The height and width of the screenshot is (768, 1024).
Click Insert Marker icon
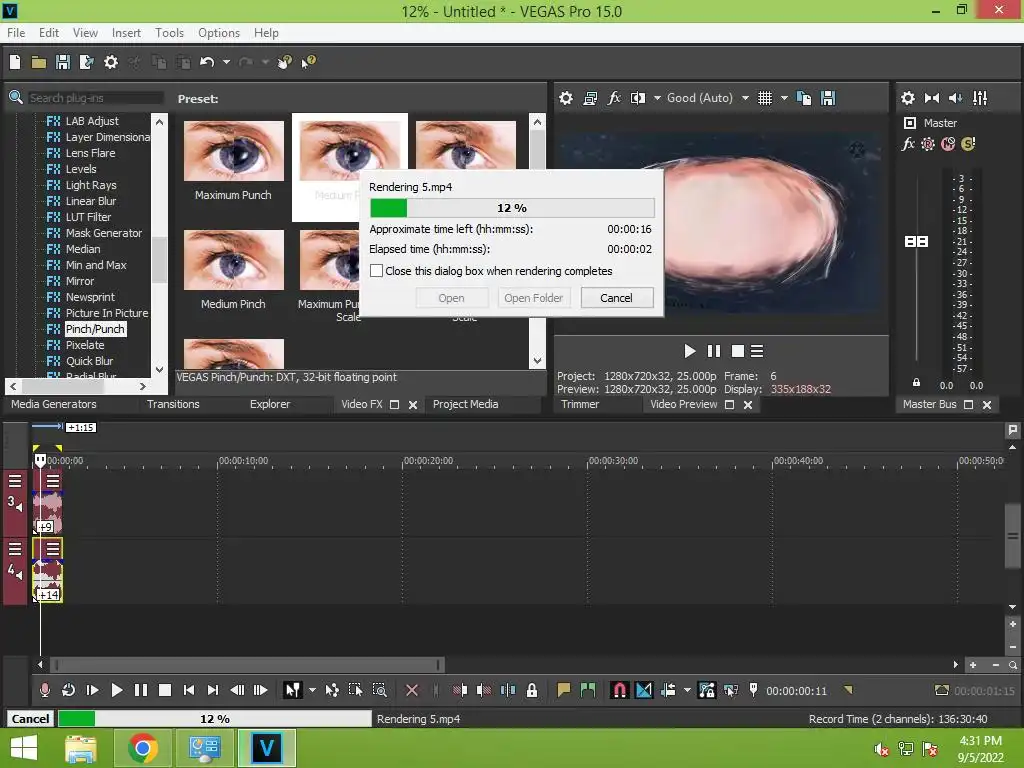tap(564, 690)
